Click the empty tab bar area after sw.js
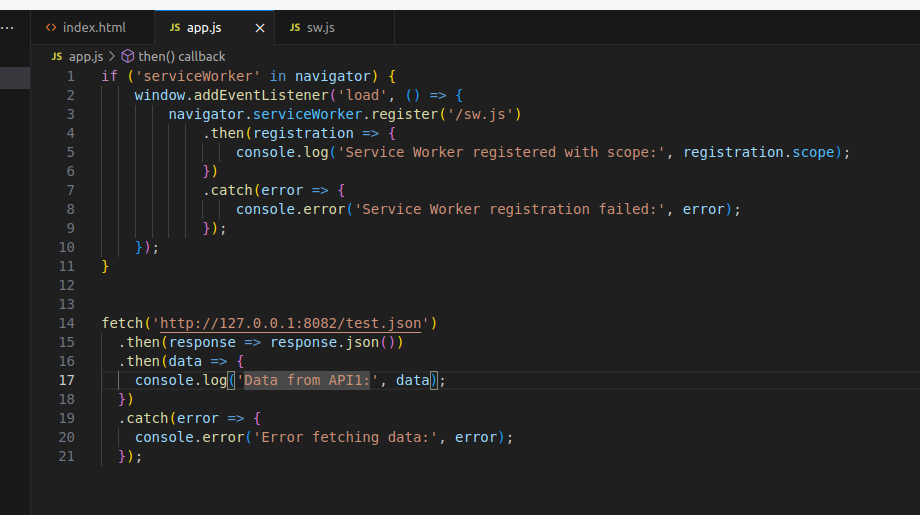Image resolution: width=920 pixels, height=515 pixels. point(650,28)
